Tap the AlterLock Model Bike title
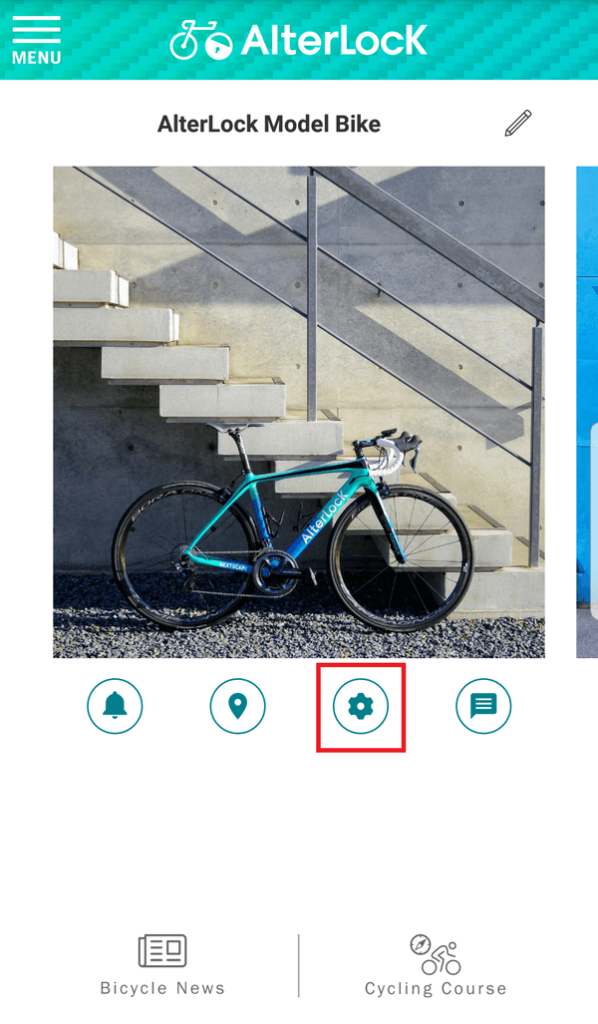This screenshot has height=1024, width=598. click(269, 124)
